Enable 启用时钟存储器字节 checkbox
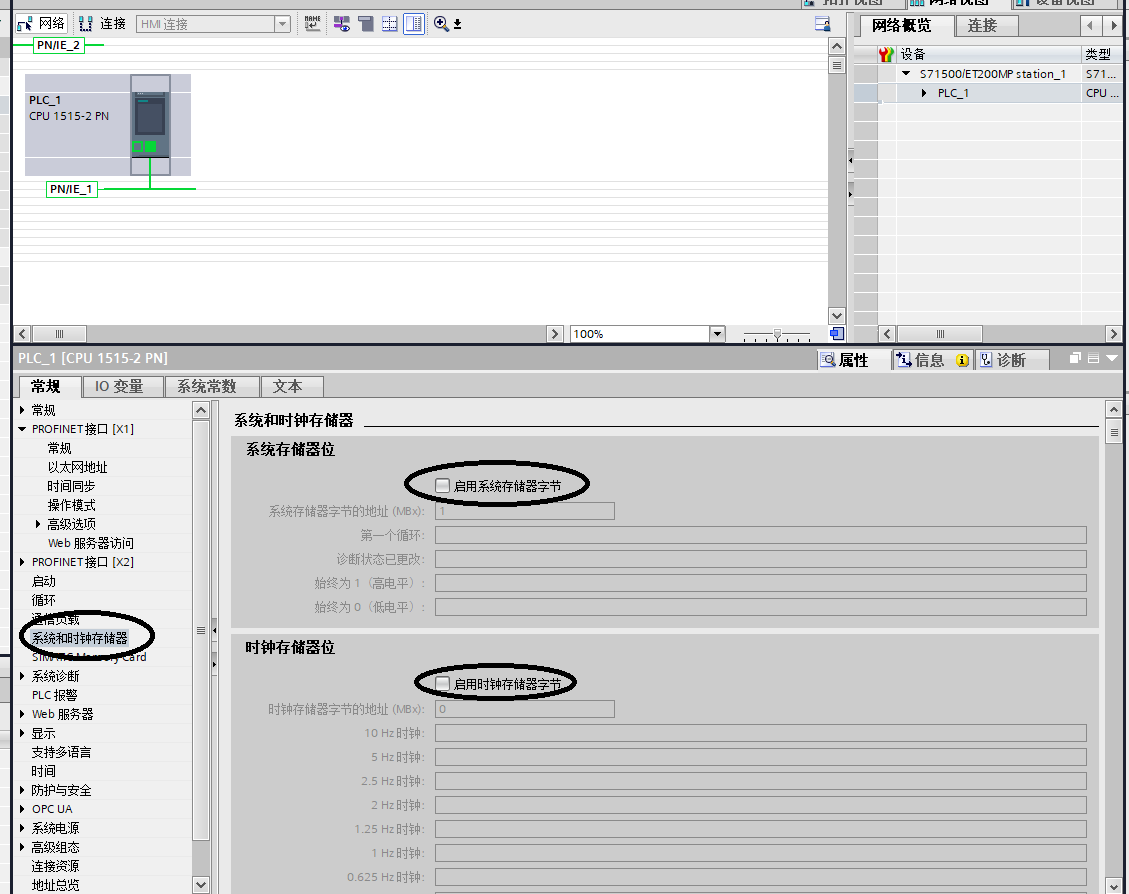Screen dimensions: 1129x894 [x=443, y=683]
